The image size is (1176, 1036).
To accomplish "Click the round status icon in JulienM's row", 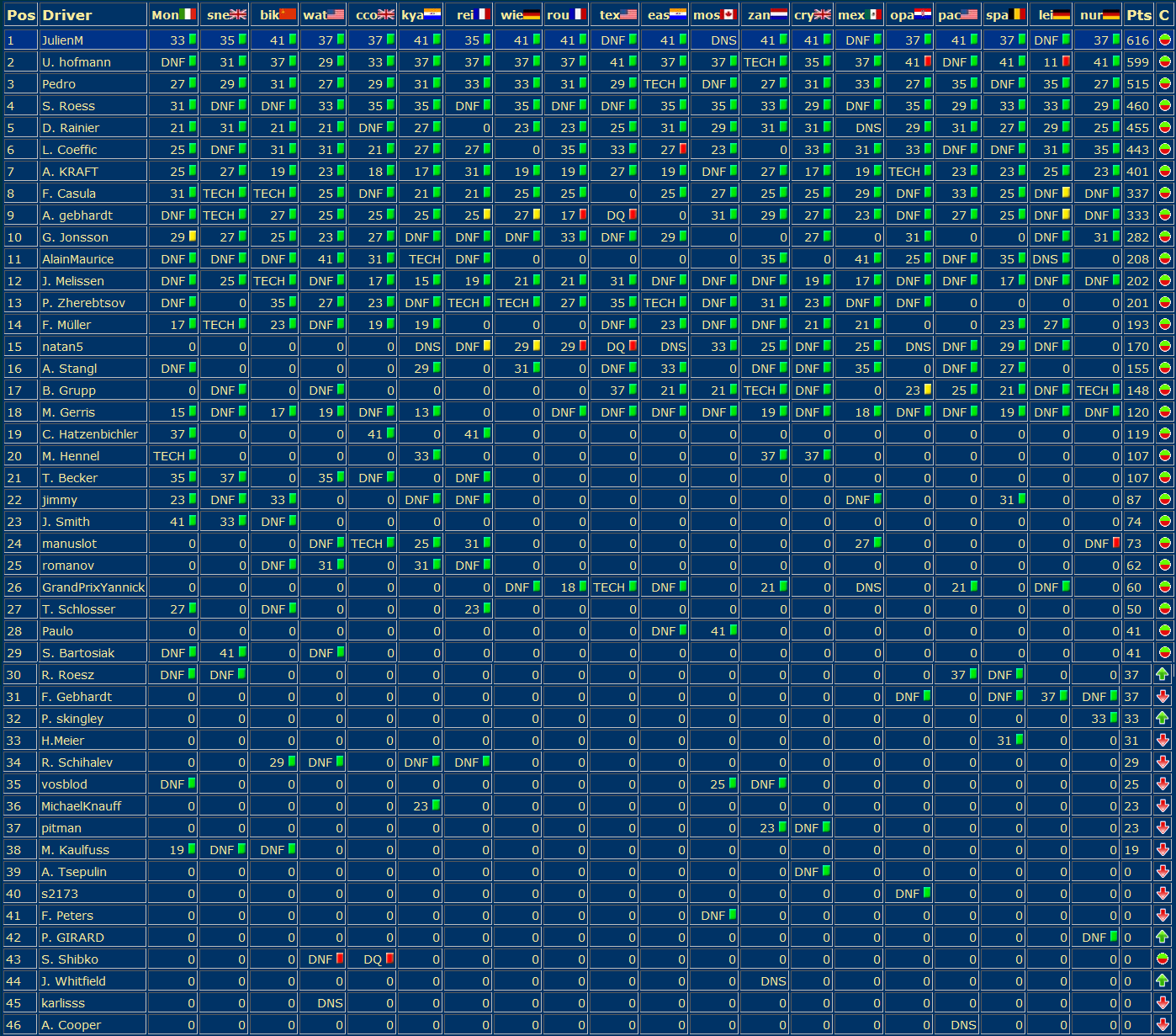I will pos(1164,40).
